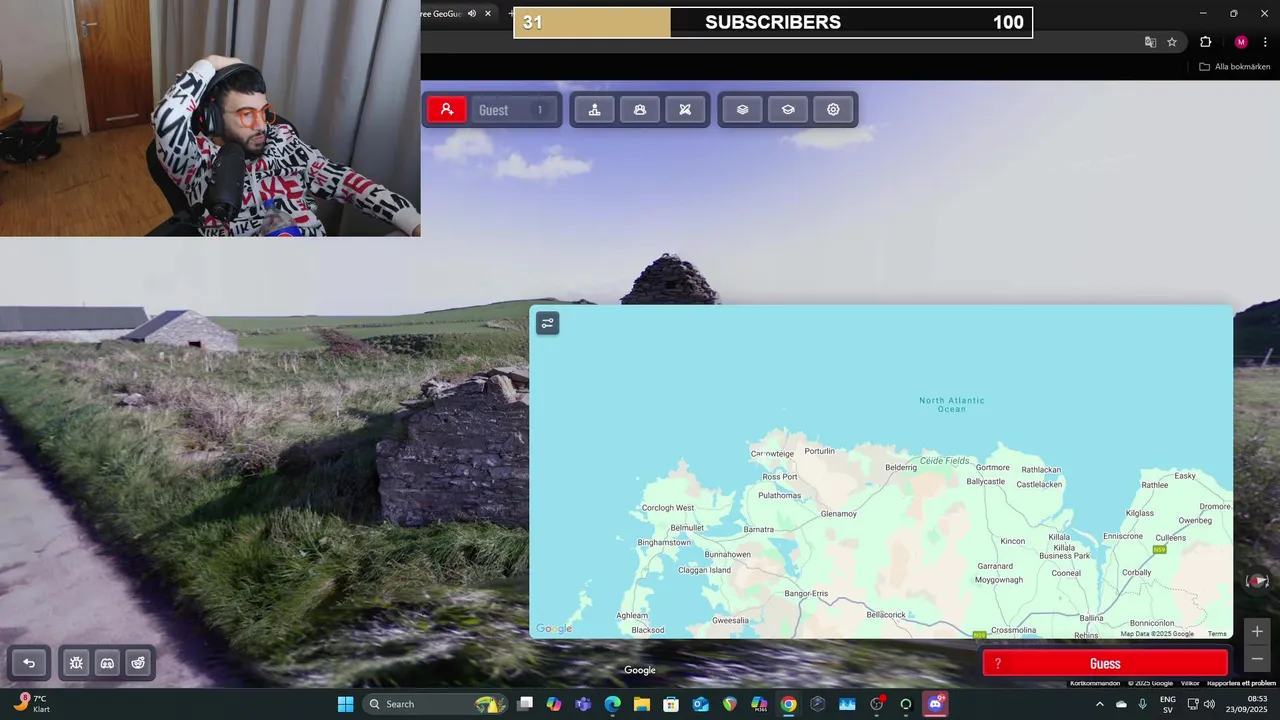This screenshot has width=1280, height=720.
Task: Select the GeoGuessr browser tab
Action: point(440,14)
